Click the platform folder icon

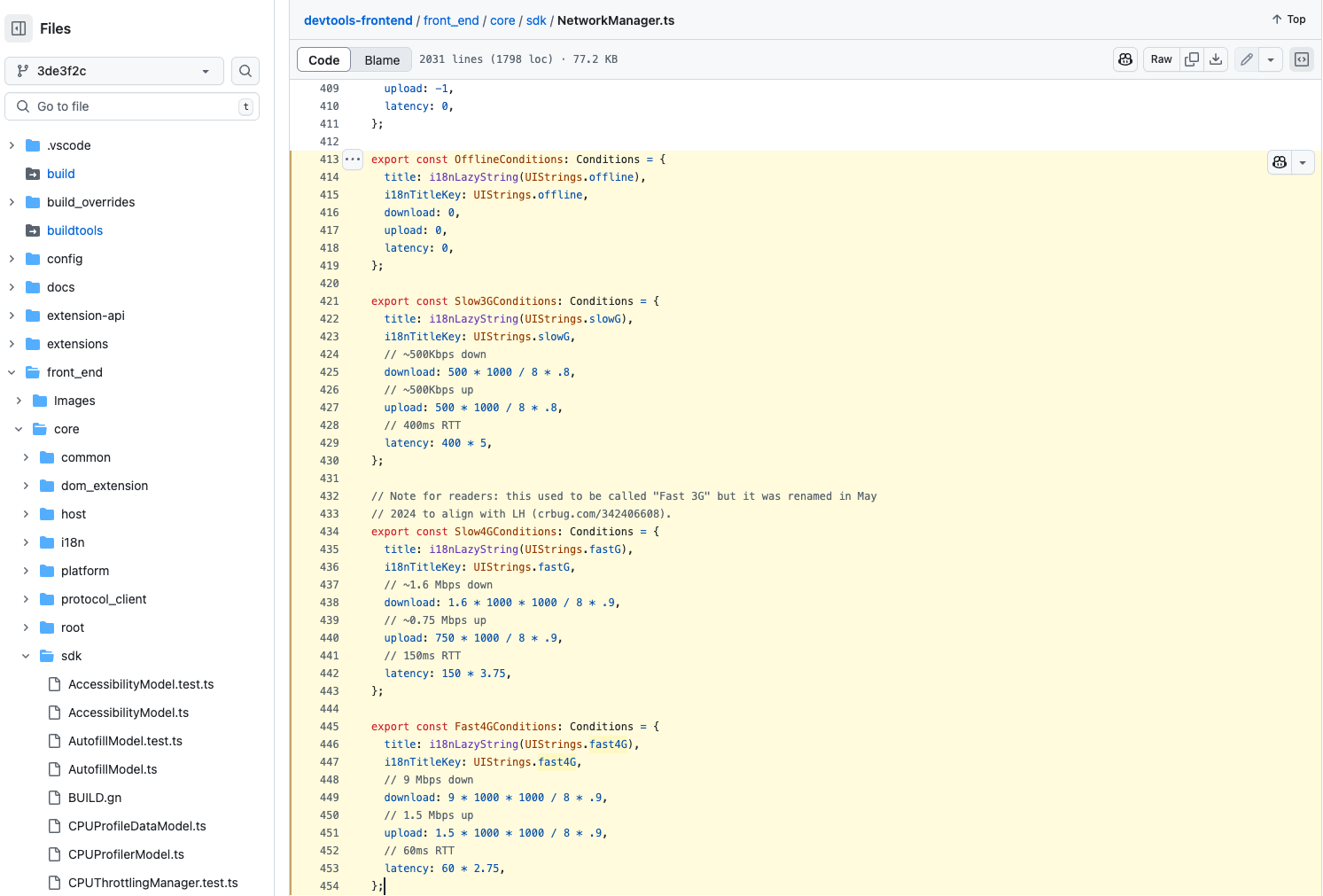point(47,571)
